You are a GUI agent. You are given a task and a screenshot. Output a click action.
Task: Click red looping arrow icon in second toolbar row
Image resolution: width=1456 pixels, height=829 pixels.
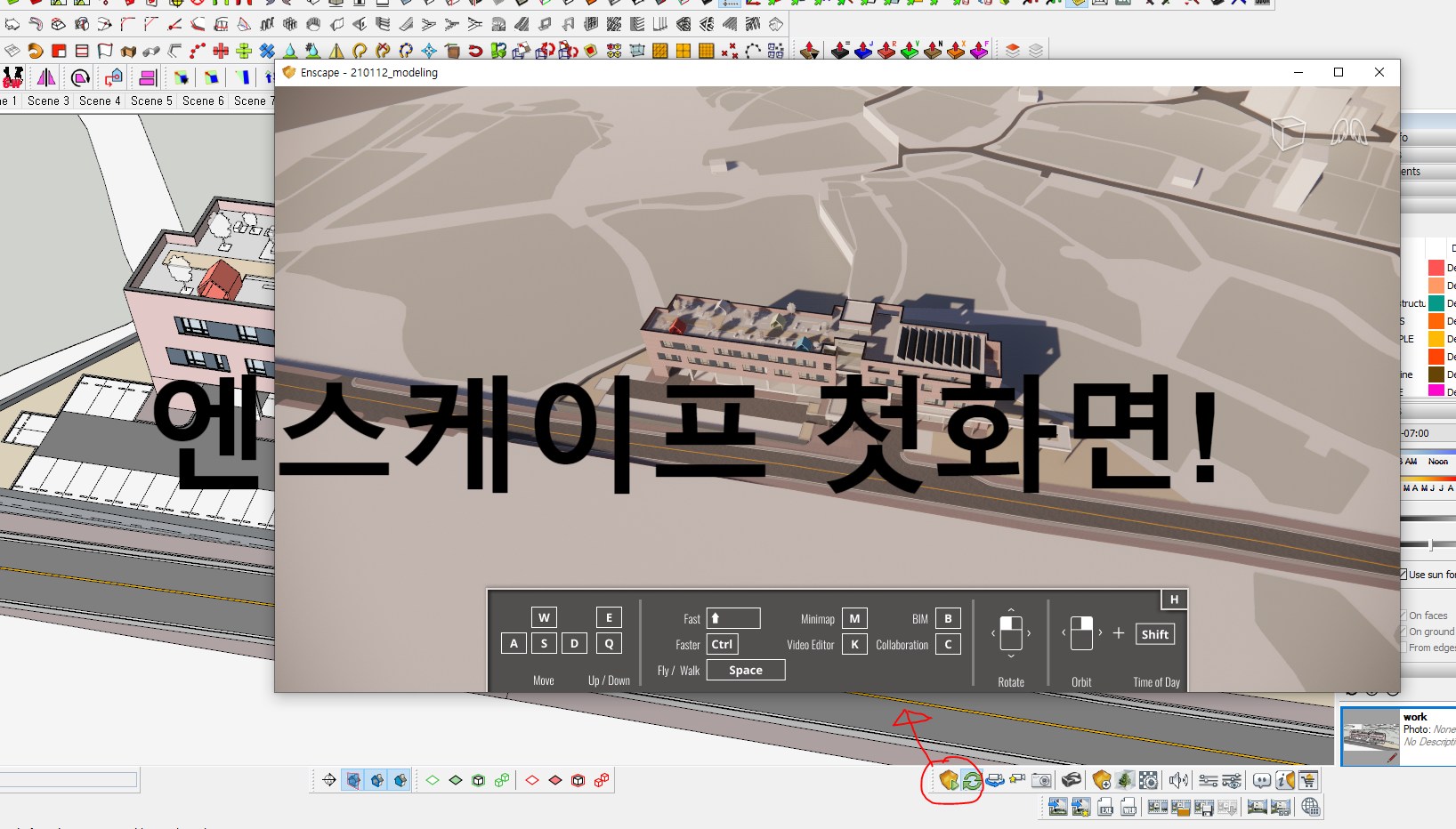(475, 51)
